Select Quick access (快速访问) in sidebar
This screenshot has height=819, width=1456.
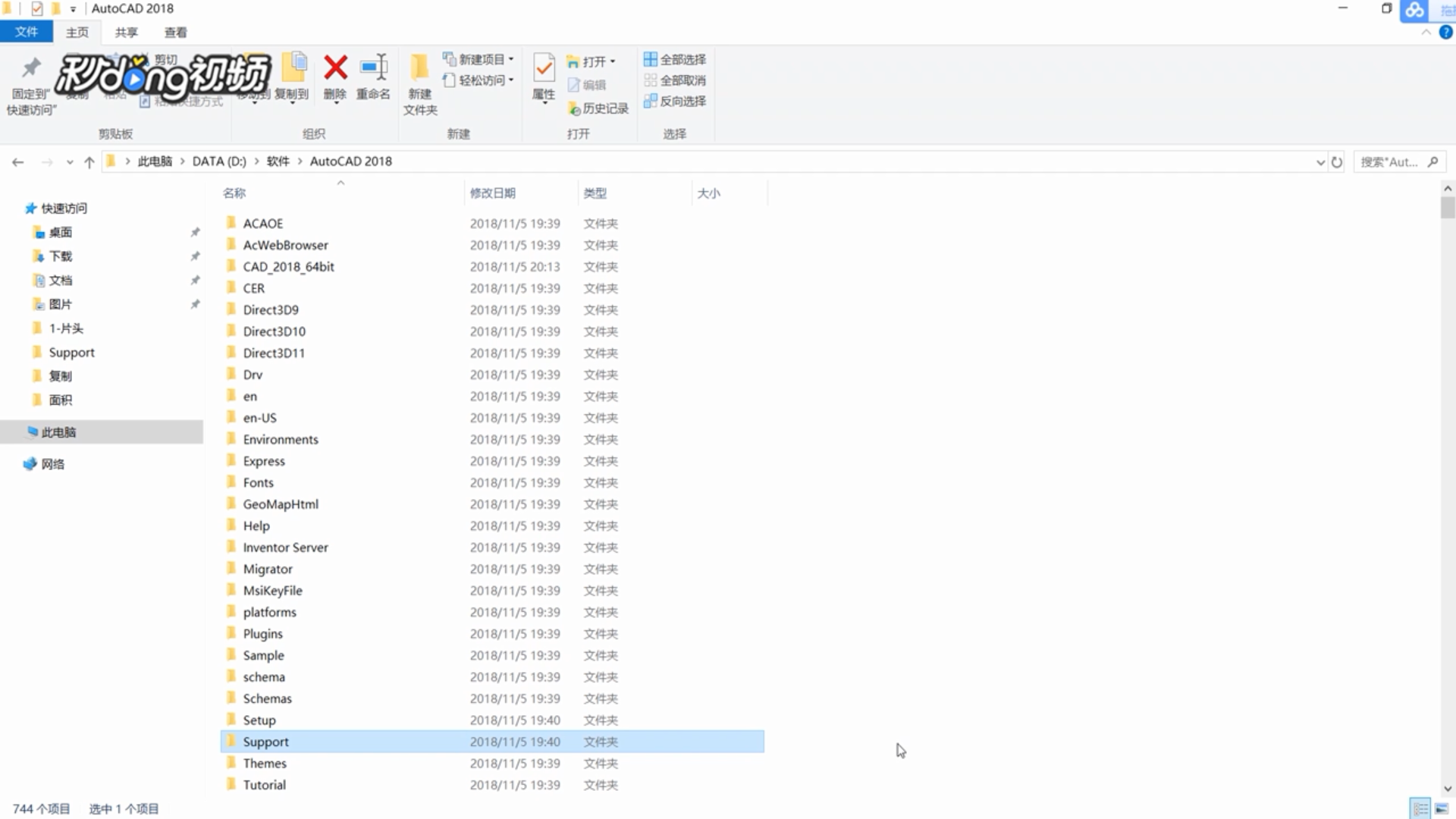click(64, 209)
